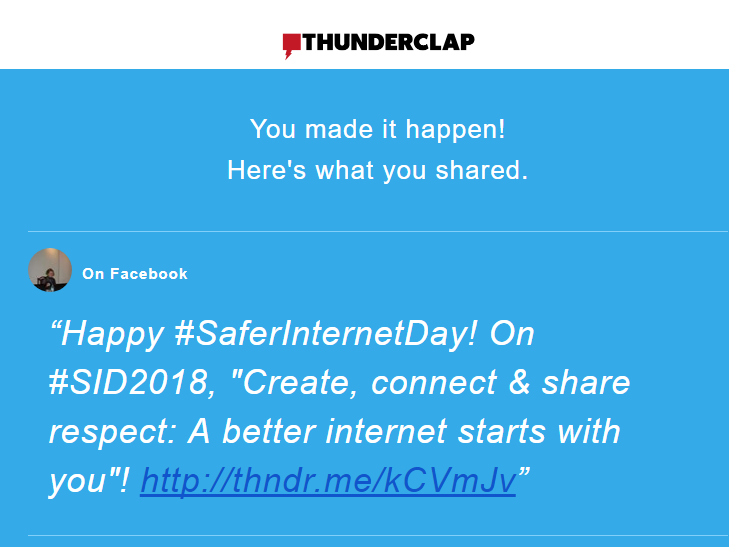This screenshot has width=729, height=547.
Task: Open the circular profile avatar photo
Action: [50, 270]
